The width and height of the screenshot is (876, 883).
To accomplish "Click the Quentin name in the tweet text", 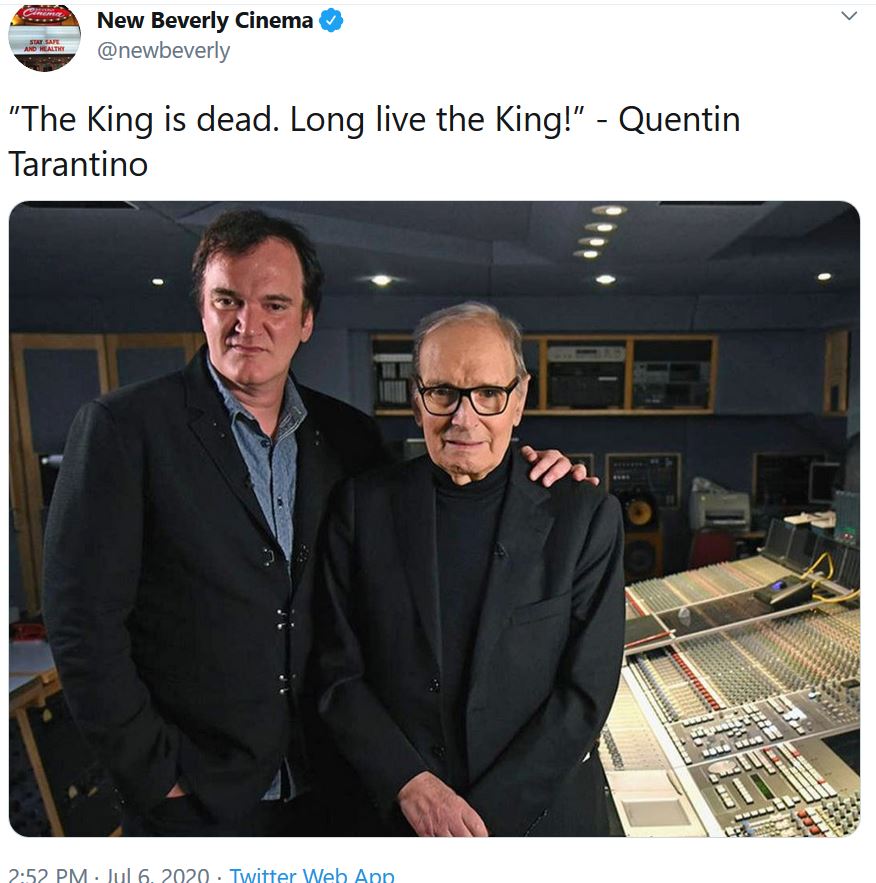I will click(x=680, y=119).
